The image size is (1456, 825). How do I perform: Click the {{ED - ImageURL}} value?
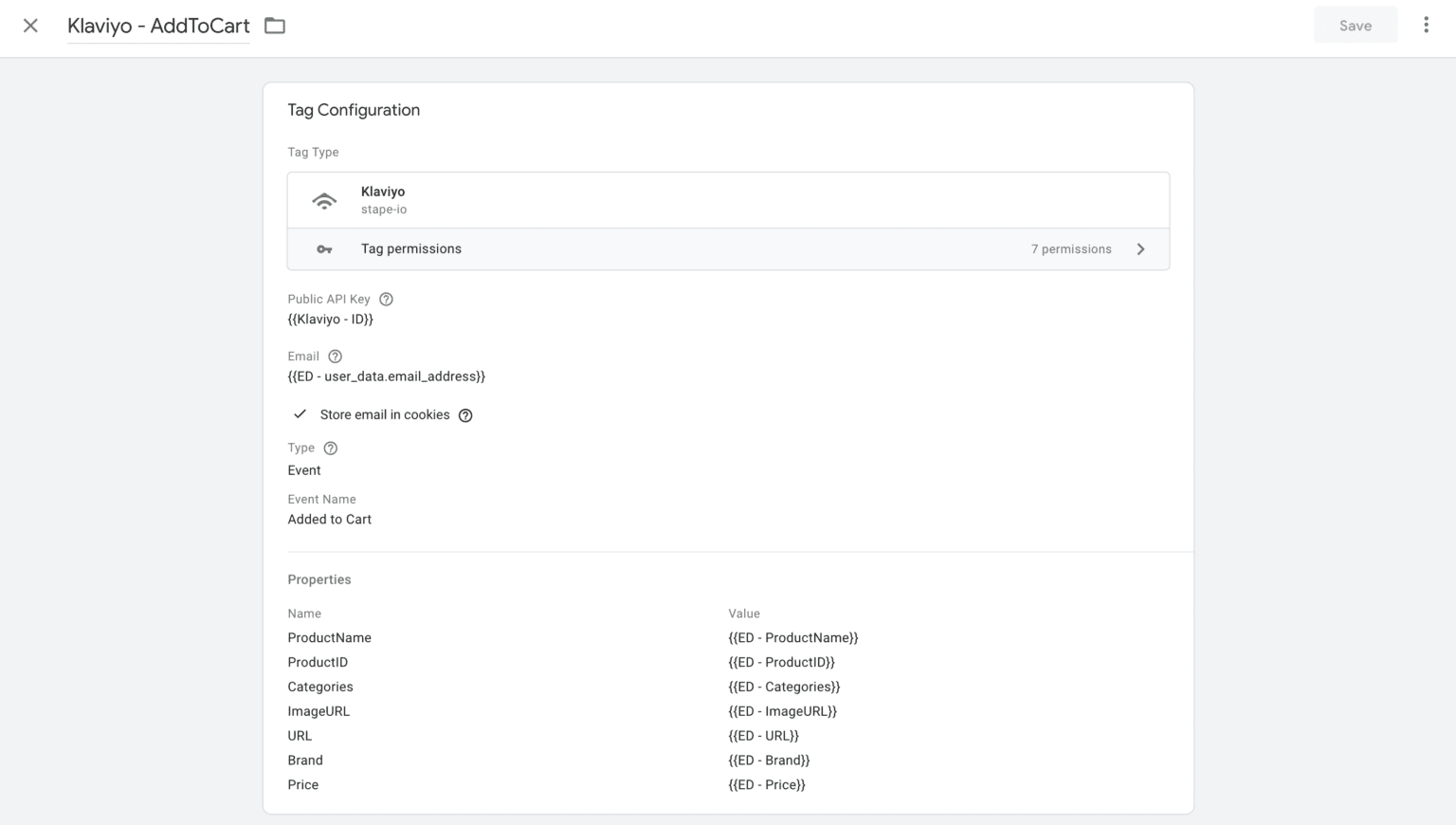(783, 712)
